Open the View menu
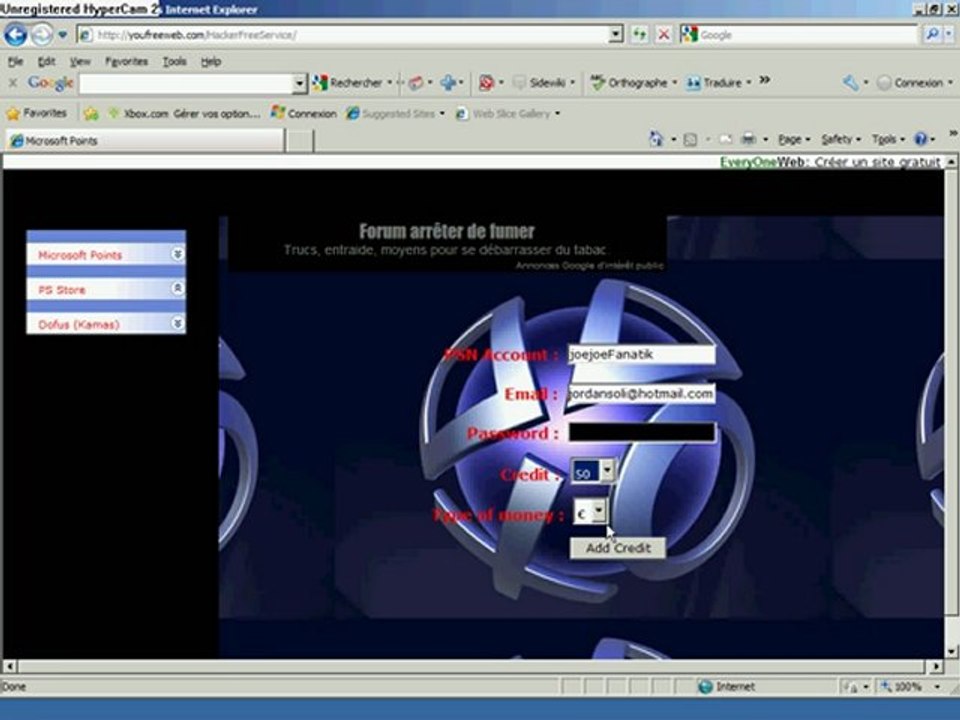 80,62
